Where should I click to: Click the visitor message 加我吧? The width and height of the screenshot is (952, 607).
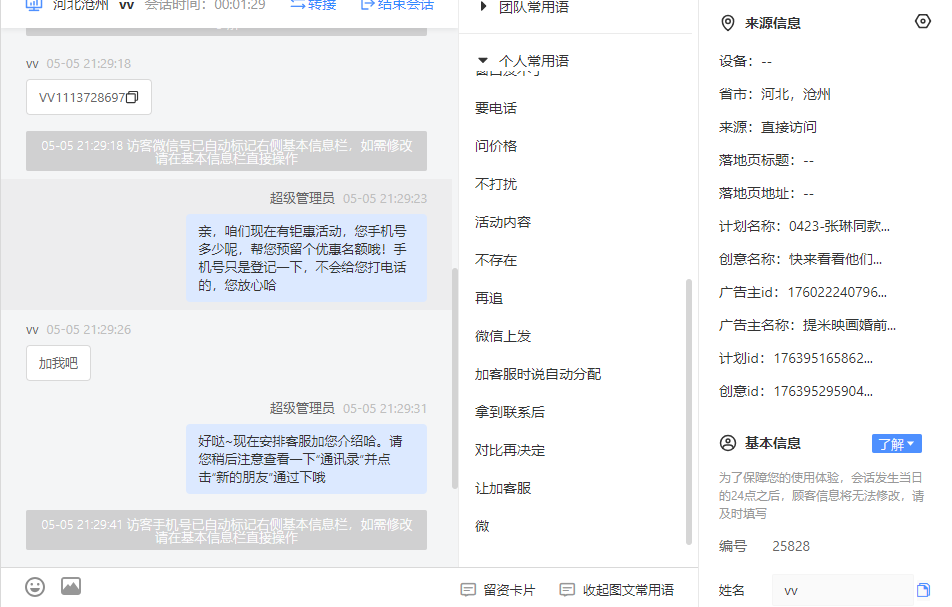point(58,363)
